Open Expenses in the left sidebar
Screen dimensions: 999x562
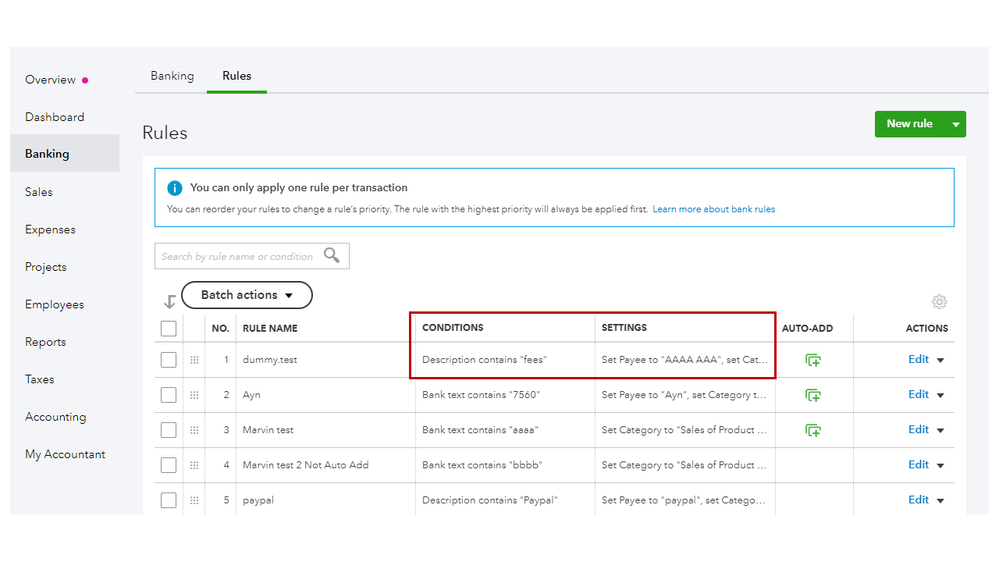(50, 229)
